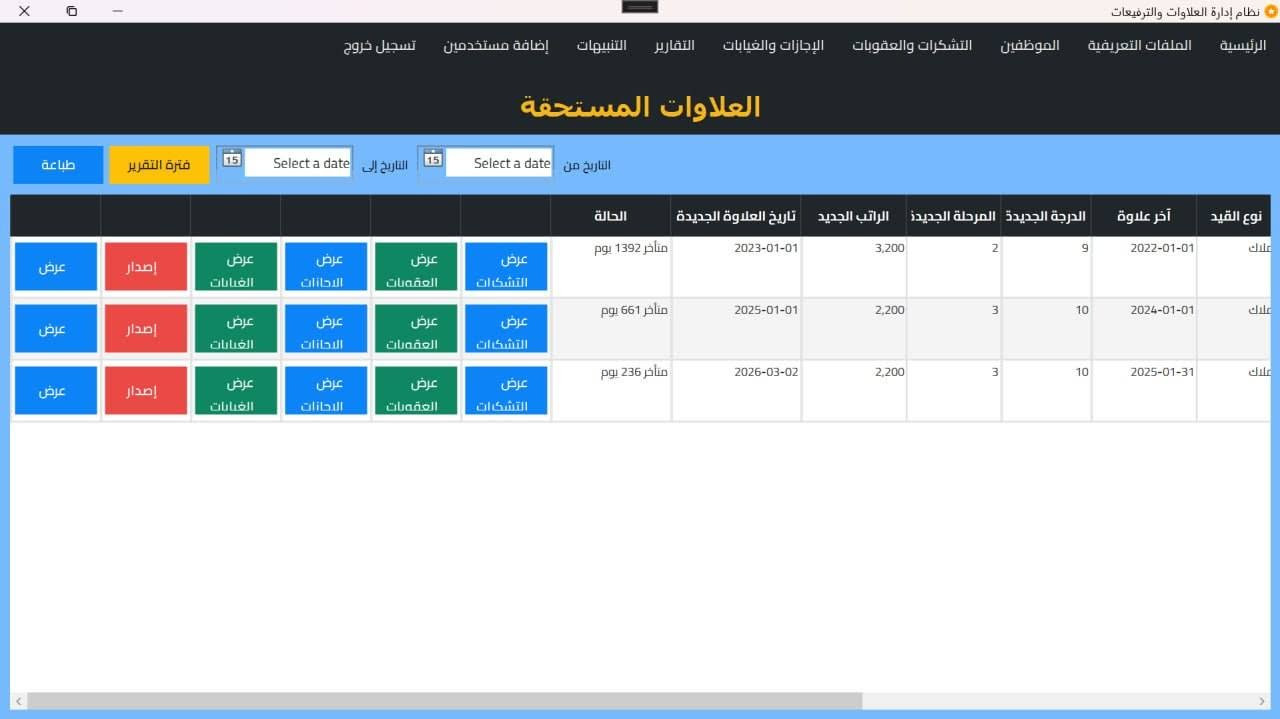The height and width of the screenshot is (719, 1280).
Task: Click 'عرض الغيابات' in the 1392-day delayed row
Action: (236, 267)
